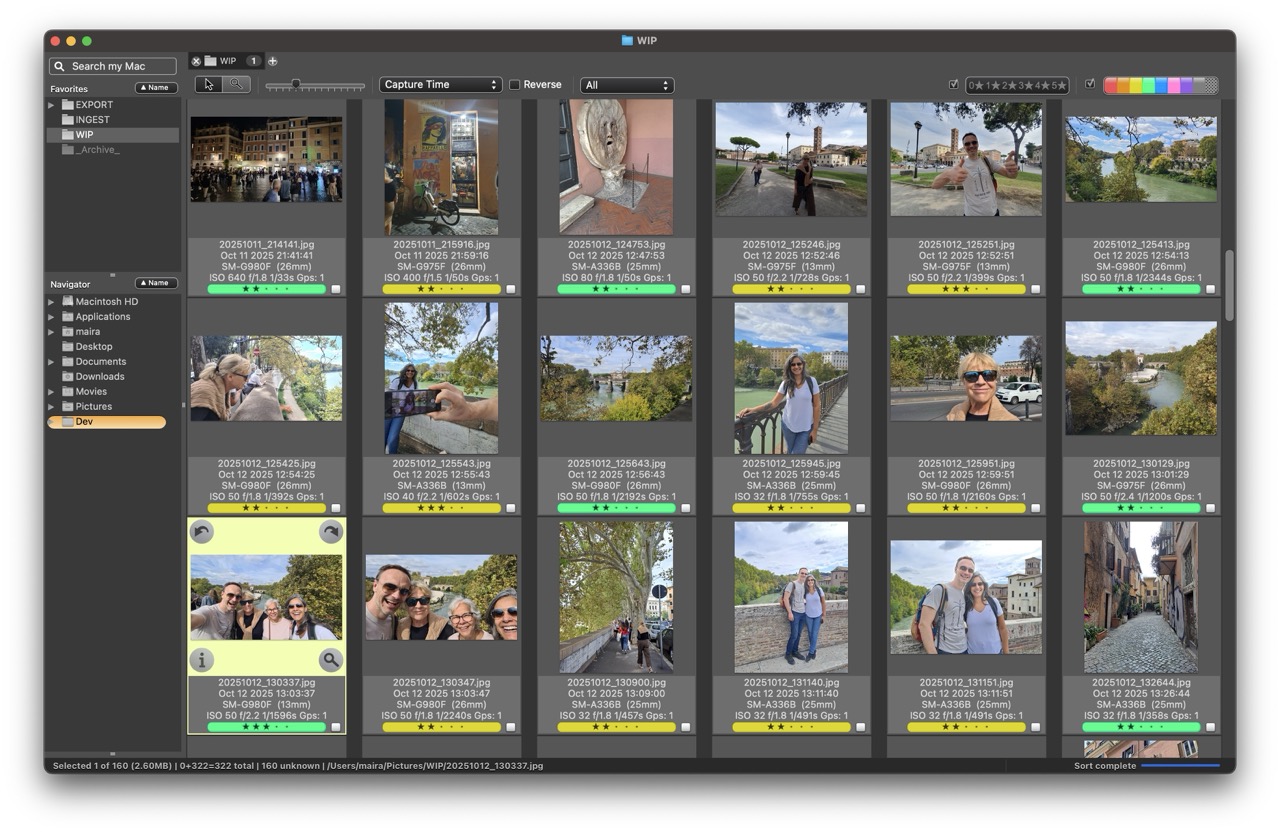Click the Name sort button in Navigator
1280x832 pixels.
pyautogui.click(x=156, y=284)
